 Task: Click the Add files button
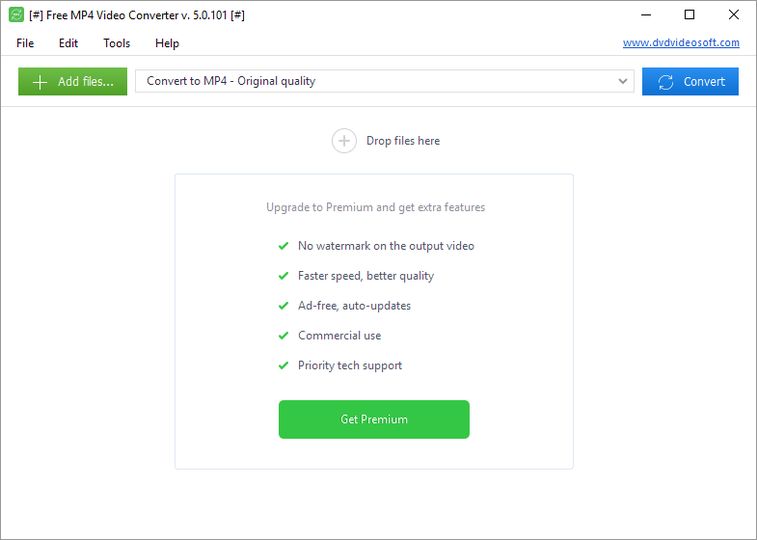(72, 82)
